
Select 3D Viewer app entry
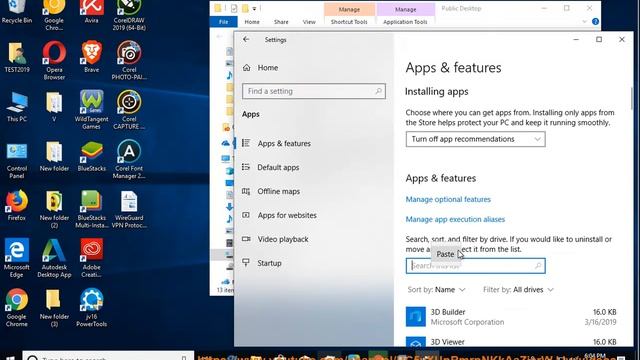[511, 342]
